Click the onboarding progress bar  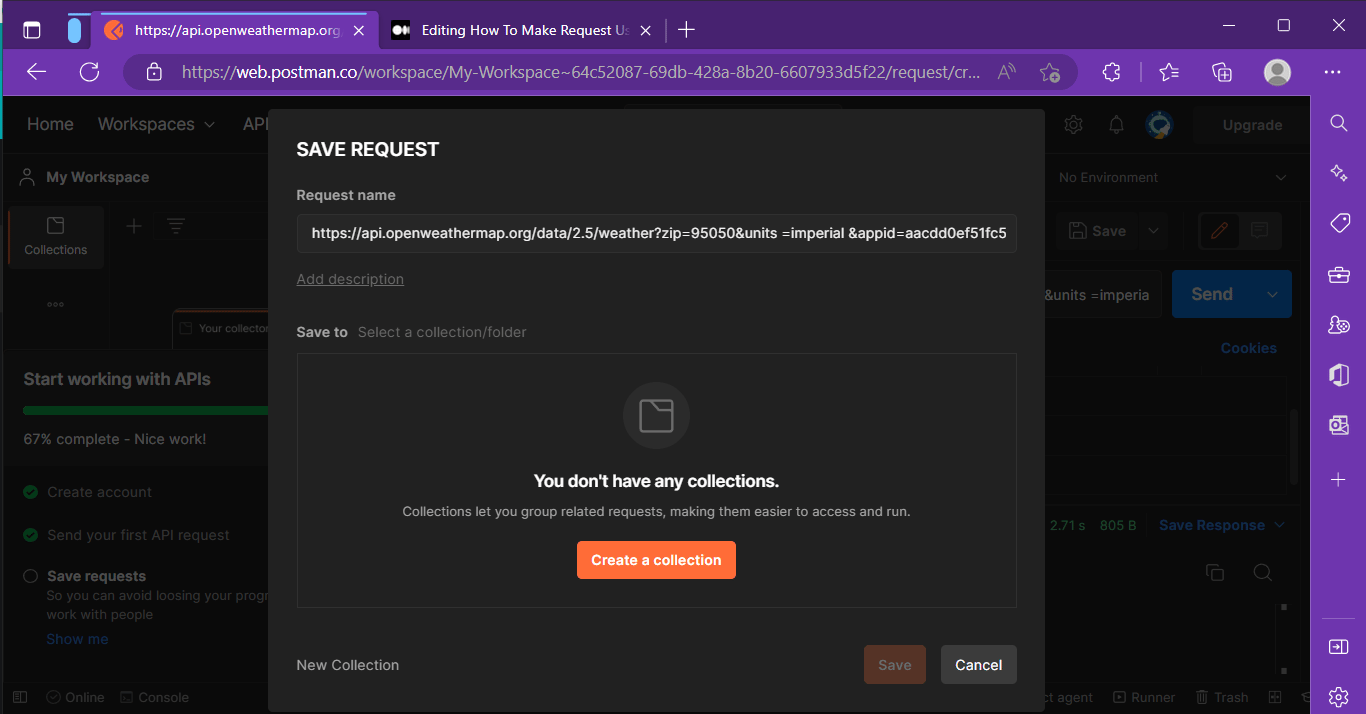pyautogui.click(x=146, y=410)
